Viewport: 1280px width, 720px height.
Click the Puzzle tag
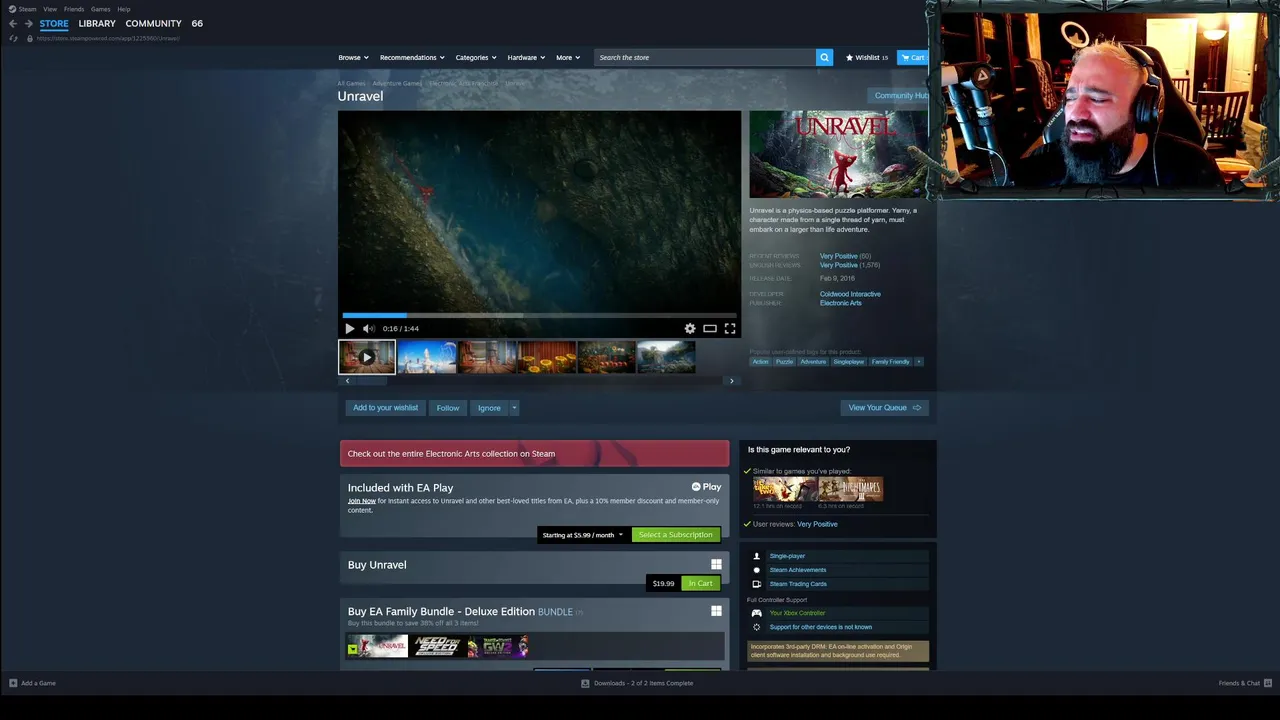click(784, 361)
